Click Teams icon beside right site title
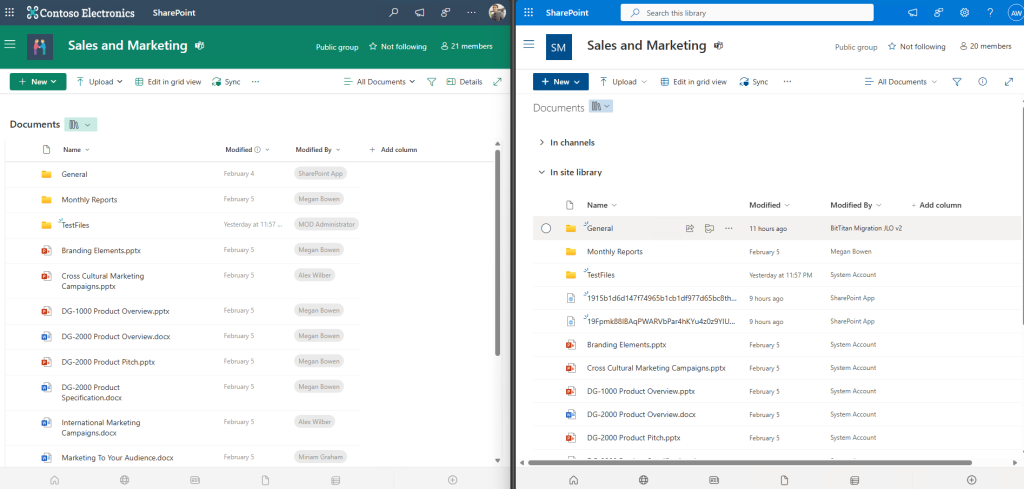The width and height of the screenshot is (1024, 489). coord(718,46)
